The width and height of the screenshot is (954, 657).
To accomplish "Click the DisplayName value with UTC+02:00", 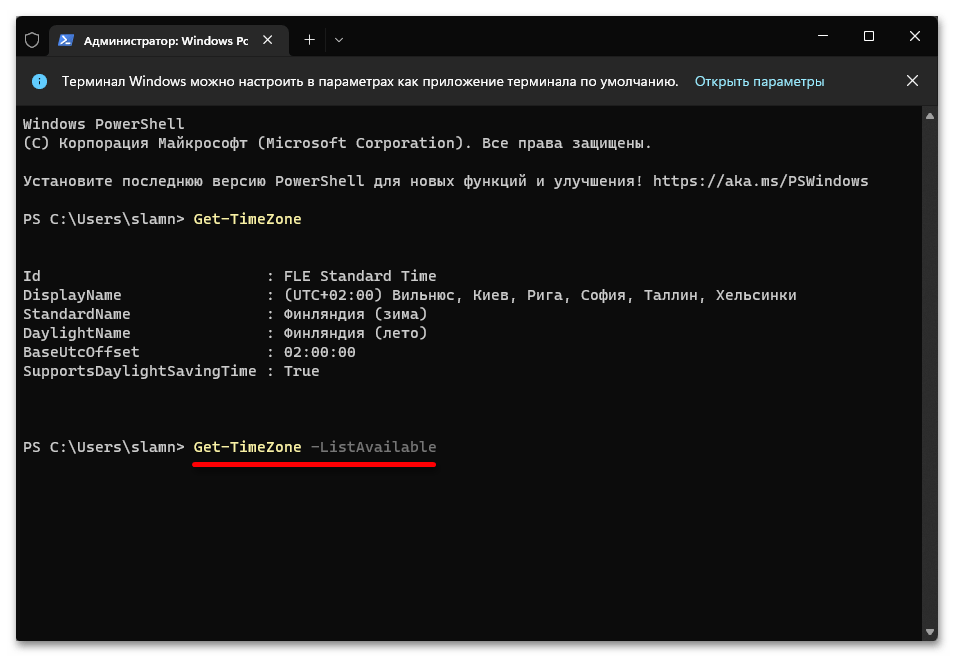I will pyautogui.click(x=540, y=295).
